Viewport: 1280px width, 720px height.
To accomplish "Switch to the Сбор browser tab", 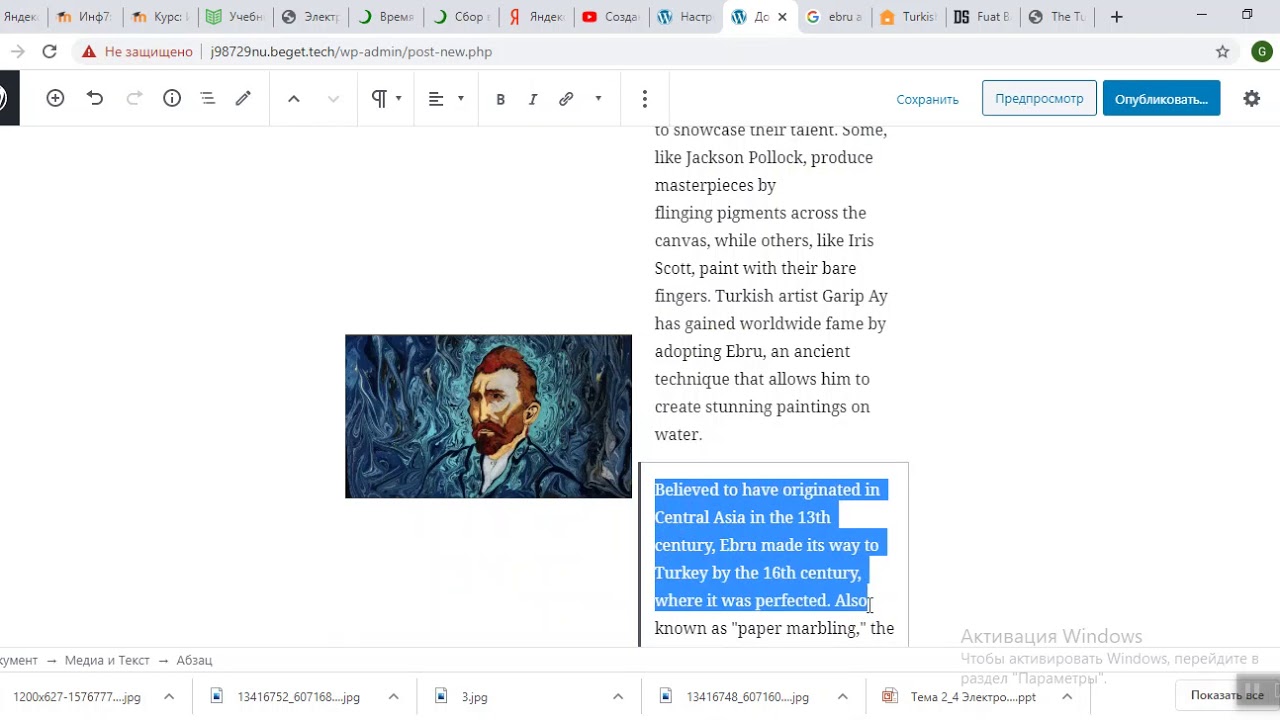I will (x=460, y=17).
